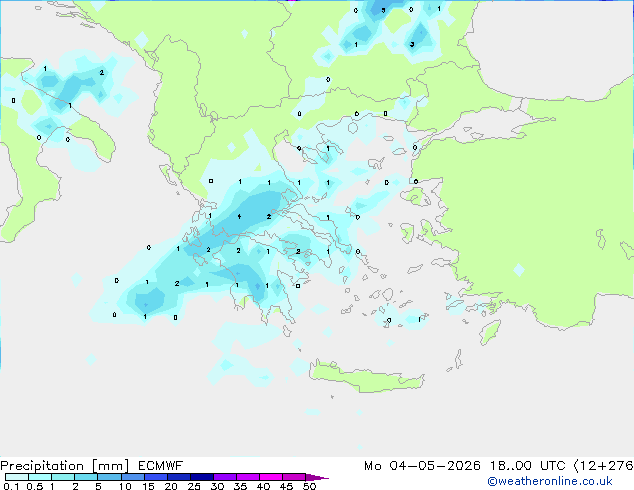Screen dimensions: 634x490
Task: Click the "0.5" legend scale label
Action: click(x=35, y=486)
